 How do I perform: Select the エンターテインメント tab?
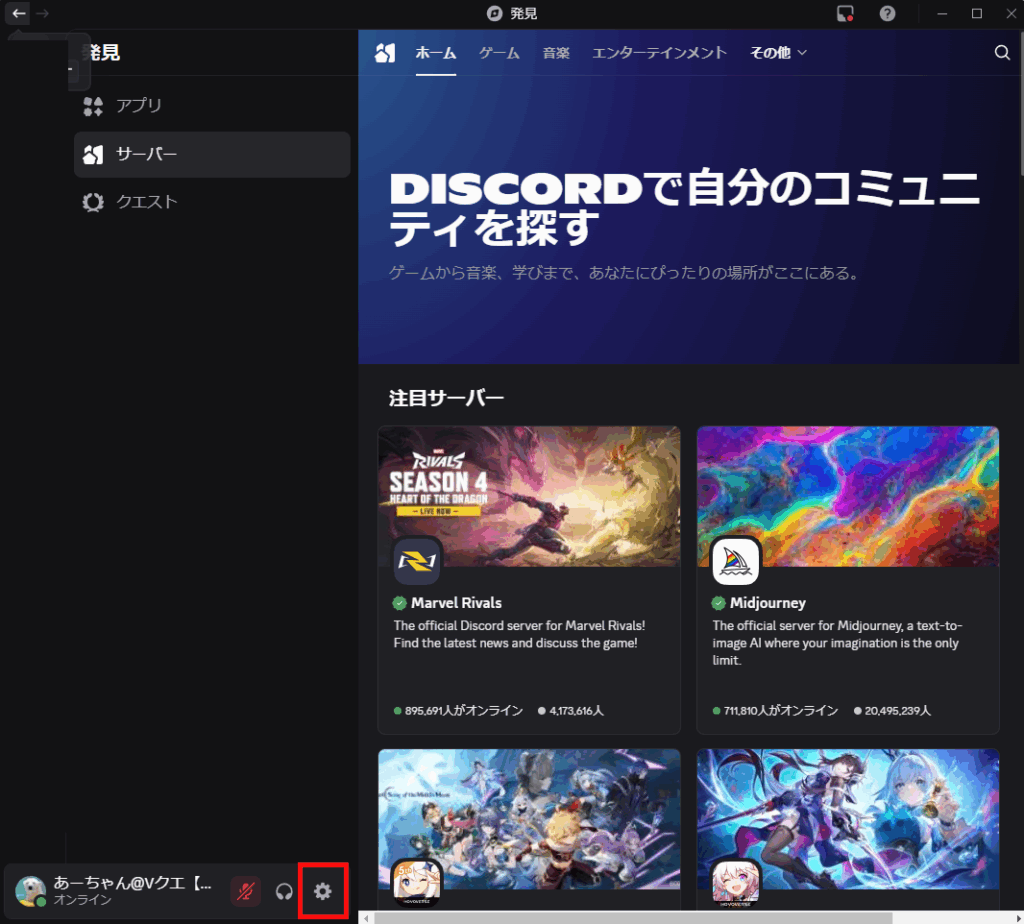click(659, 53)
